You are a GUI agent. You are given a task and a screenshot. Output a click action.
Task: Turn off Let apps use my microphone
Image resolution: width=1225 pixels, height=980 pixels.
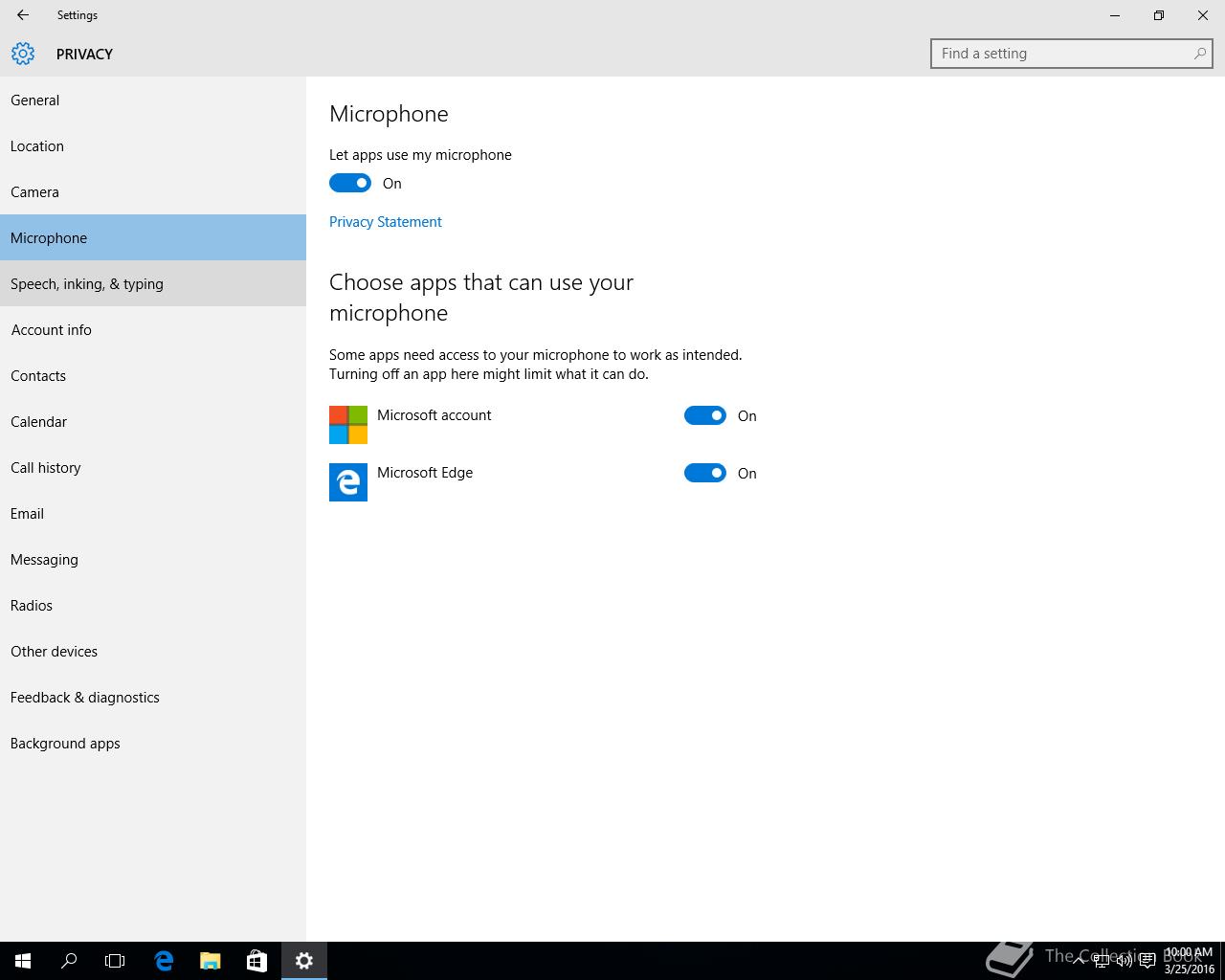coord(350,183)
